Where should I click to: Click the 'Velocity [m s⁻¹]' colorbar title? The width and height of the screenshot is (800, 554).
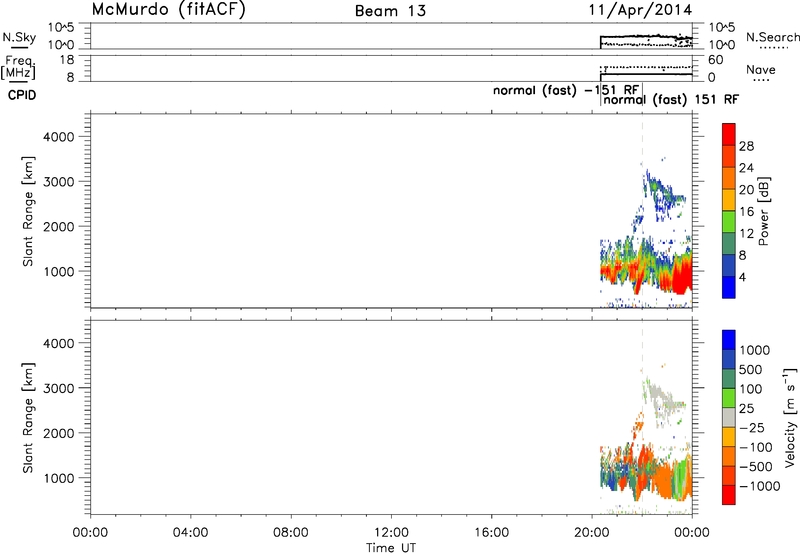point(790,417)
